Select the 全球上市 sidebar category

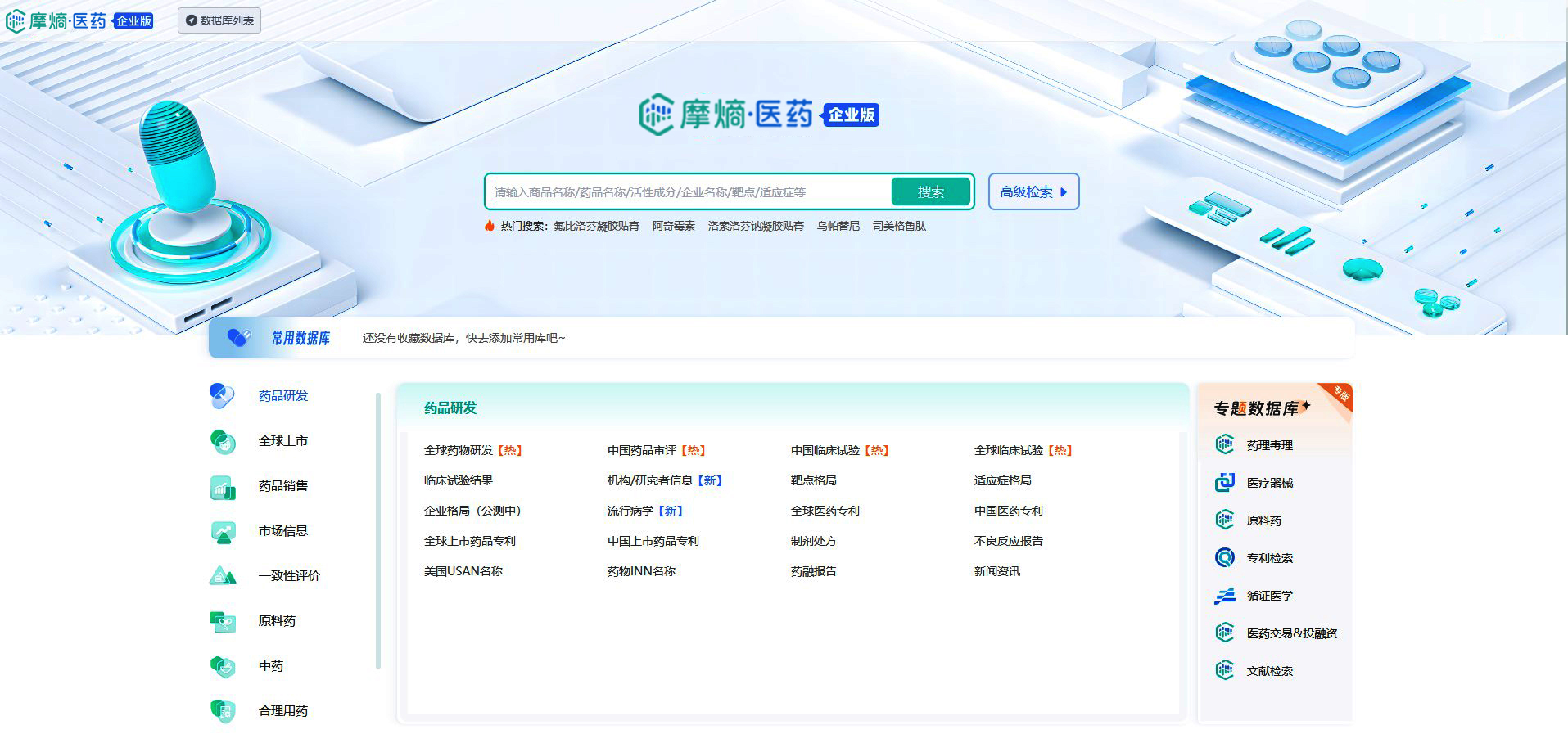(283, 441)
